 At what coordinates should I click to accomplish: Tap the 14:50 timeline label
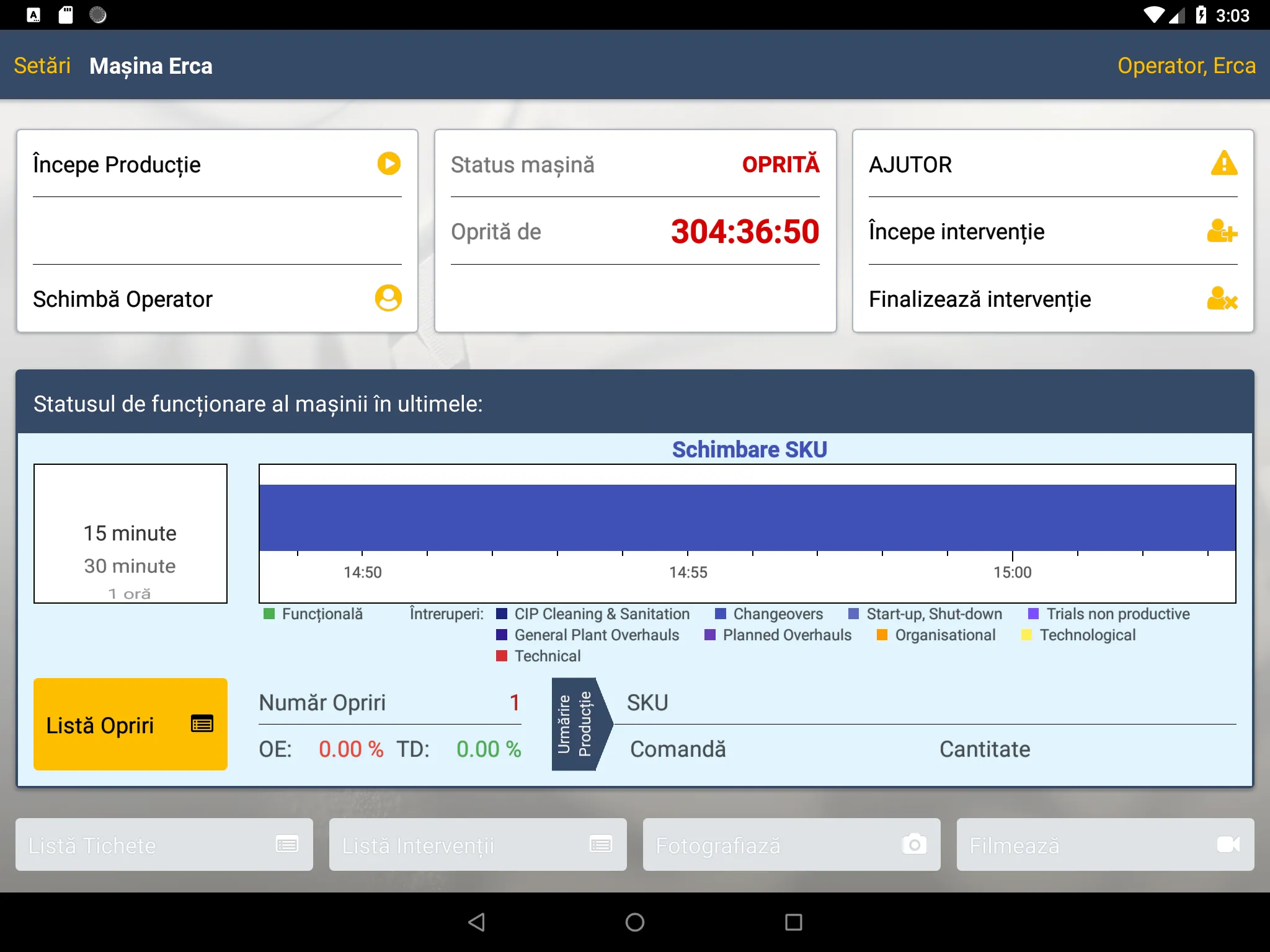click(x=363, y=572)
